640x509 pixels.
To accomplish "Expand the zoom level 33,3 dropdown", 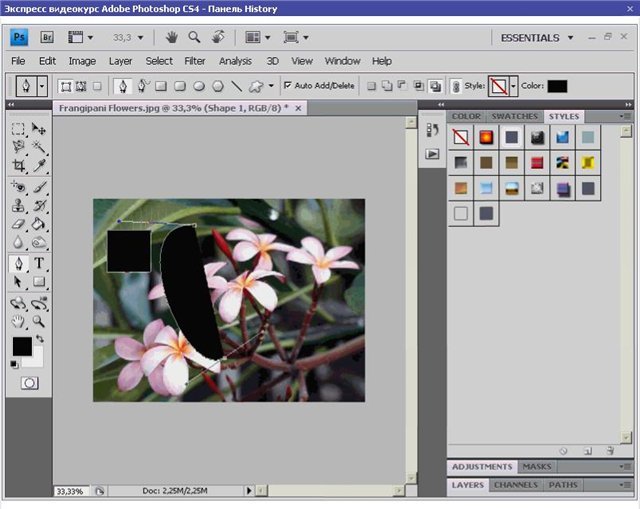I will click(x=138, y=38).
